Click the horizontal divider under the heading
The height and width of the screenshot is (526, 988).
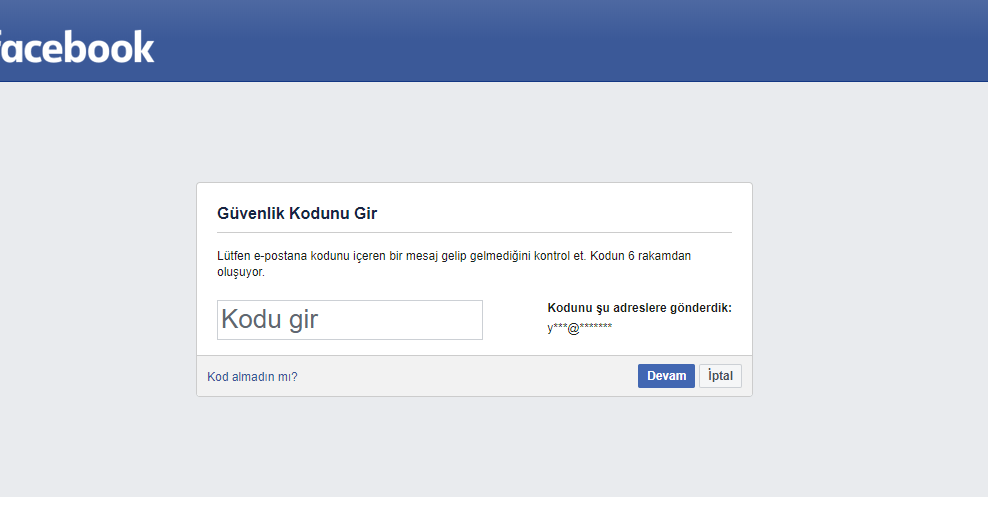(x=474, y=232)
